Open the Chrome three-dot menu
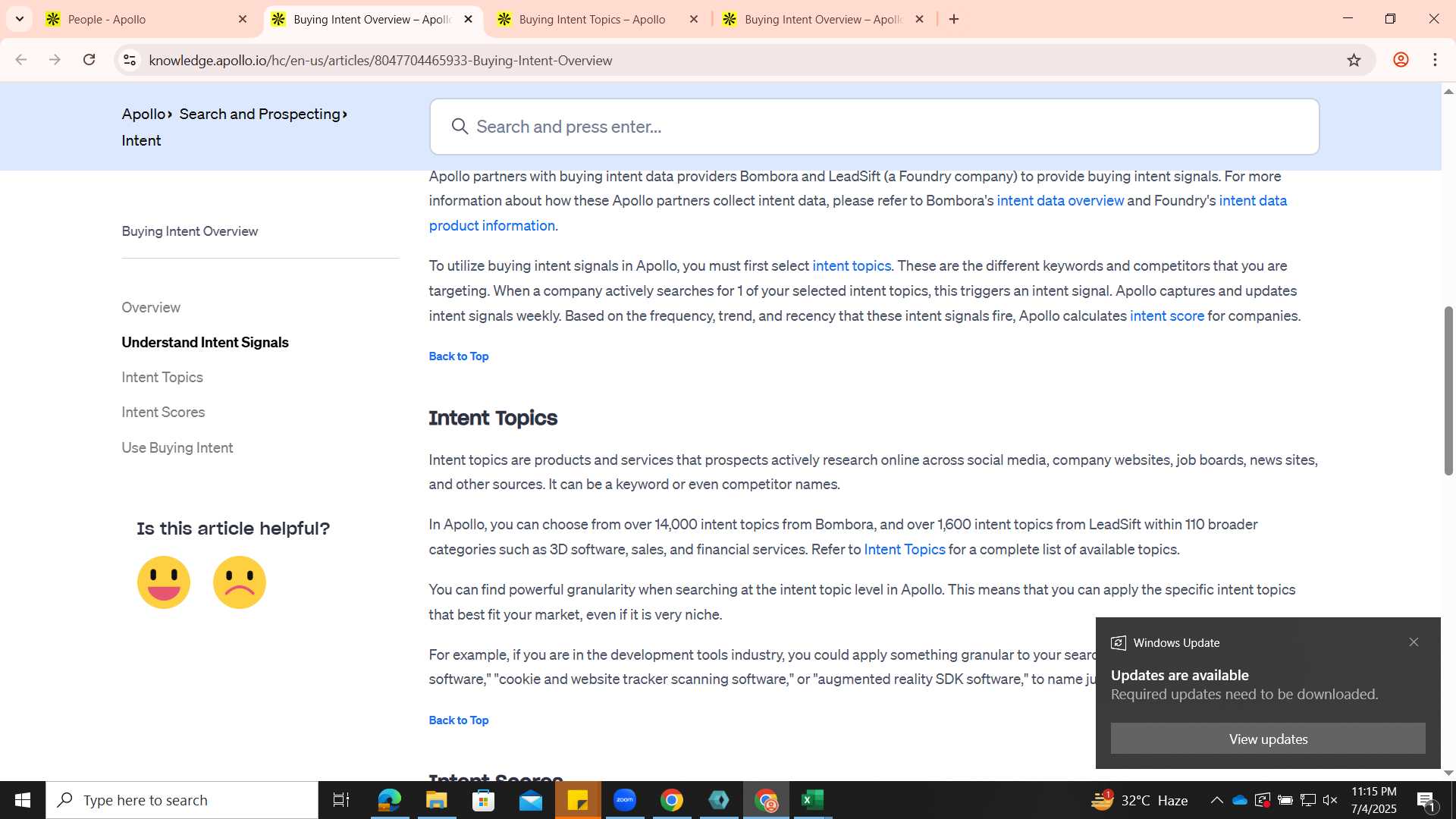1456x819 pixels. 1435,60
